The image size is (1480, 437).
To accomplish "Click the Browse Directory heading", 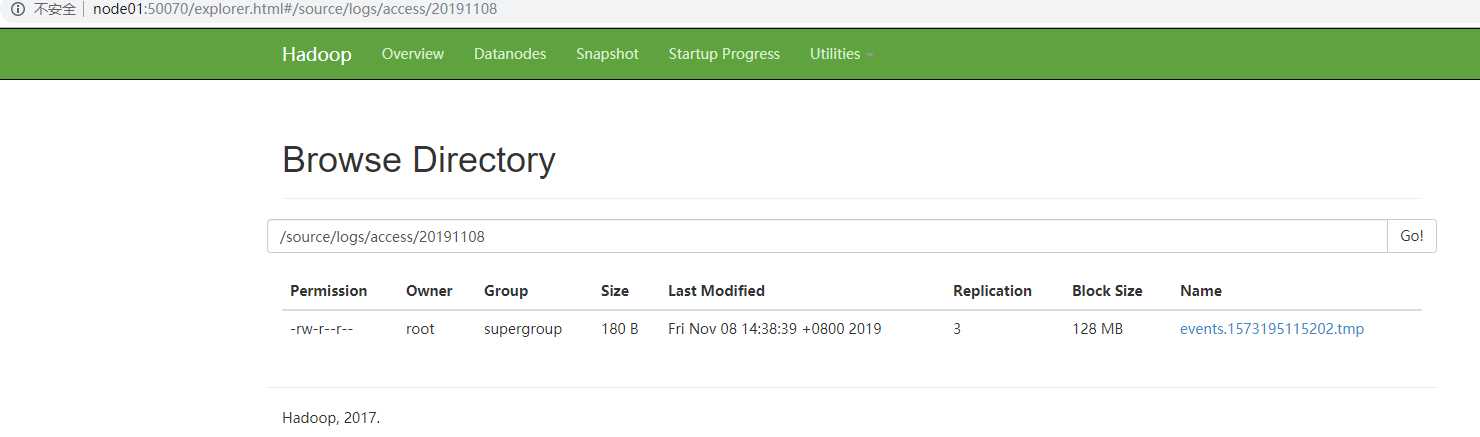I will (418, 160).
